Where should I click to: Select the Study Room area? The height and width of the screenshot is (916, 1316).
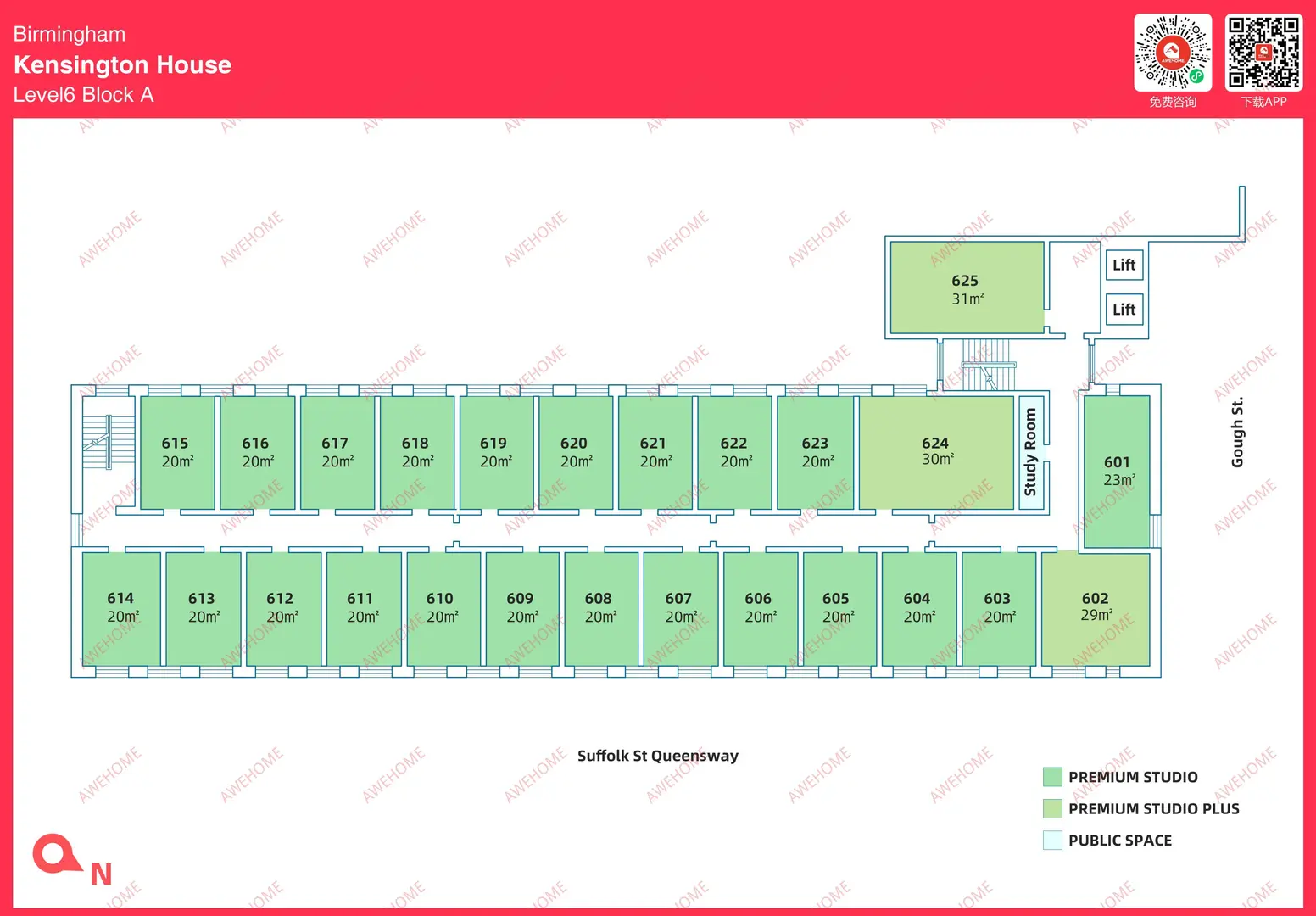pos(1030,452)
